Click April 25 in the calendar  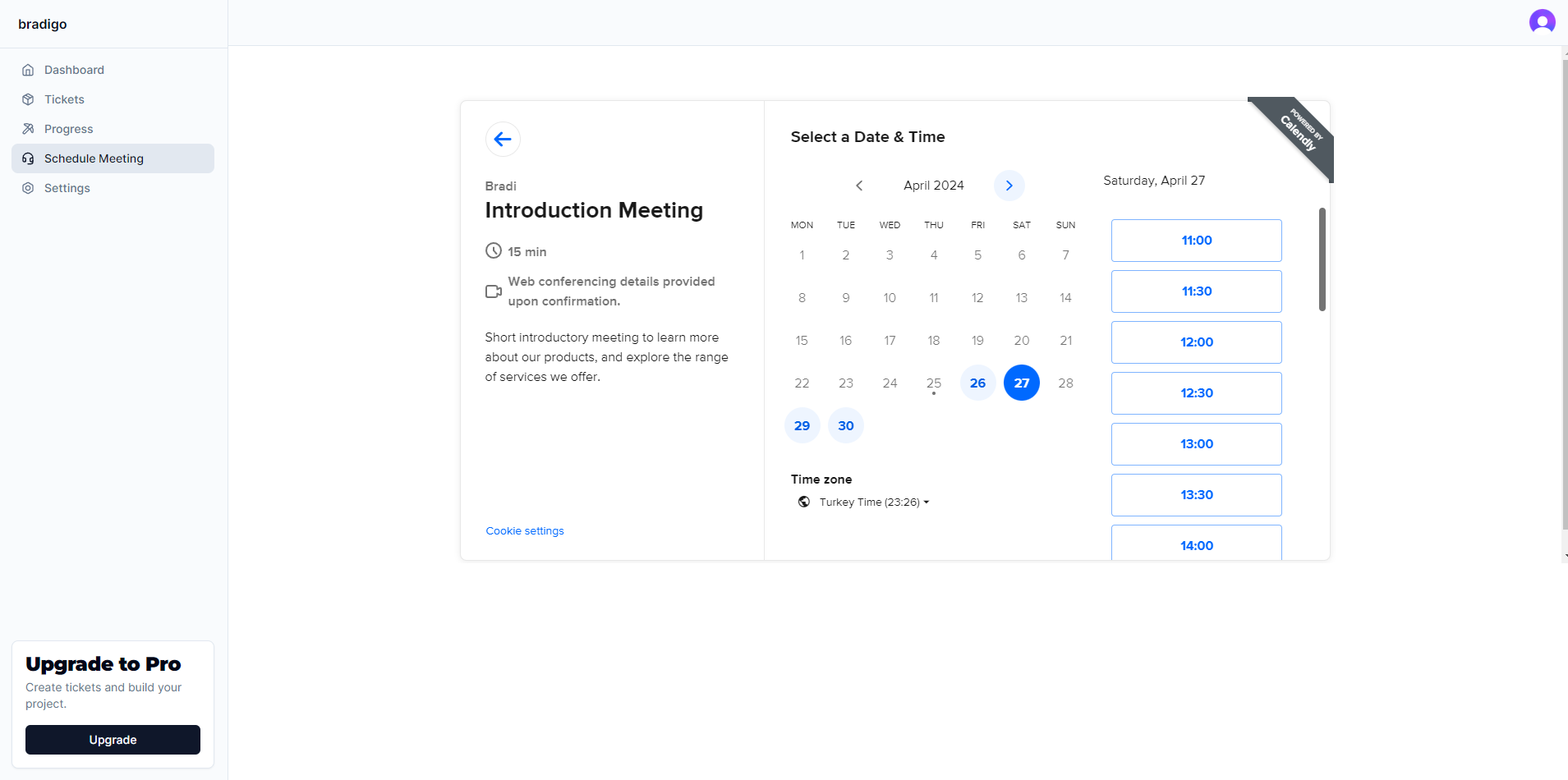click(934, 383)
